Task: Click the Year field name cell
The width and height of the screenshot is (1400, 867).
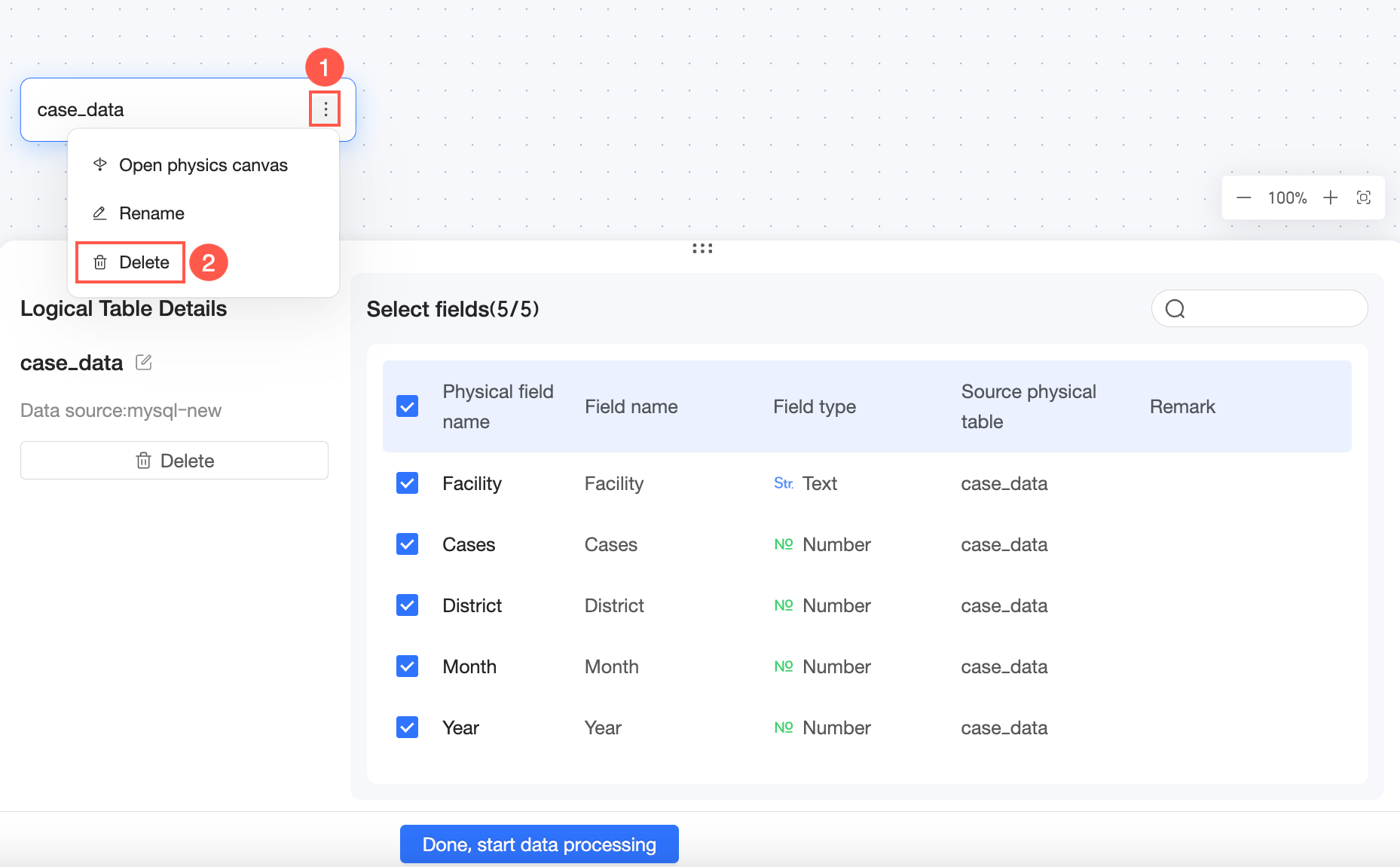Action: click(x=603, y=728)
